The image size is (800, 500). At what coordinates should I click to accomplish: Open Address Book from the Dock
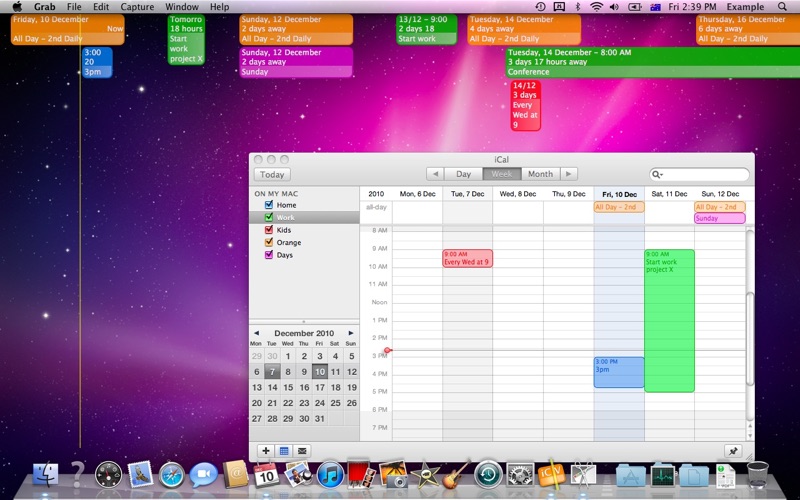pos(235,474)
